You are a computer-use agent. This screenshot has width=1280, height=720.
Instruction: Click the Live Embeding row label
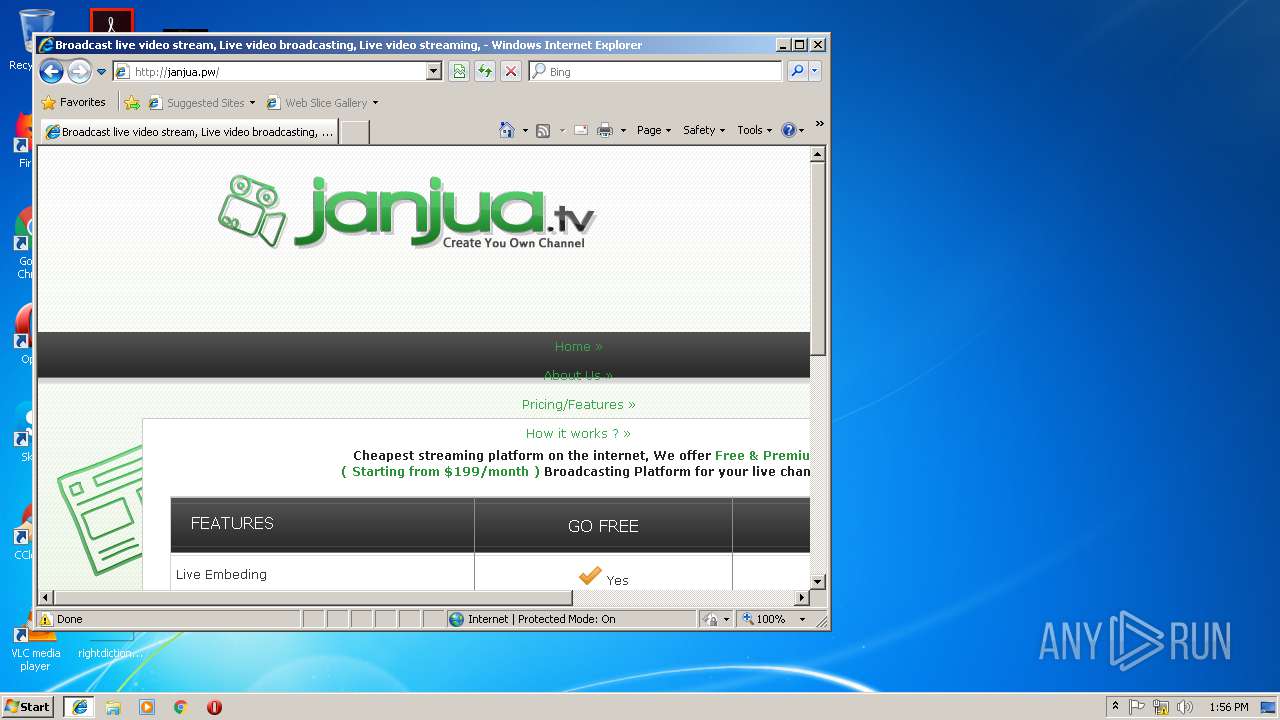(221, 575)
